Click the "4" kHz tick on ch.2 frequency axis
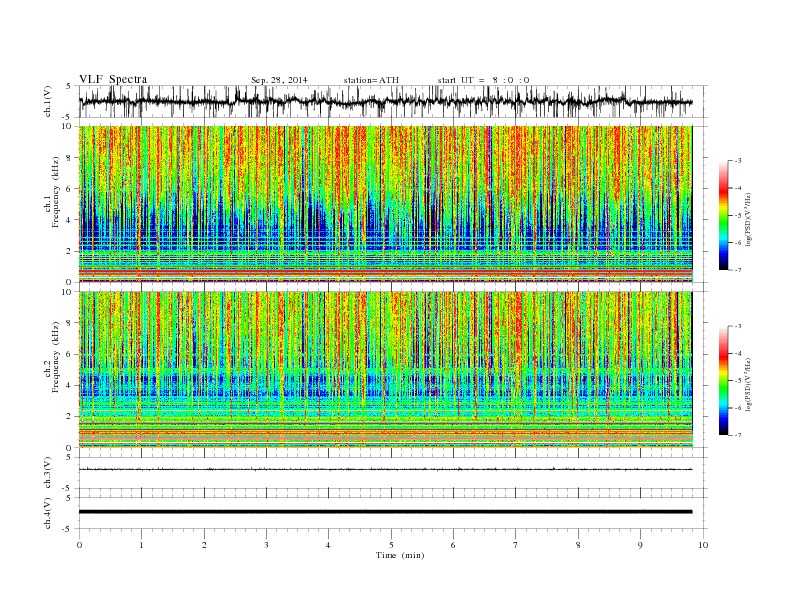This screenshot has height=612, width=792. [x=70, y=386]
